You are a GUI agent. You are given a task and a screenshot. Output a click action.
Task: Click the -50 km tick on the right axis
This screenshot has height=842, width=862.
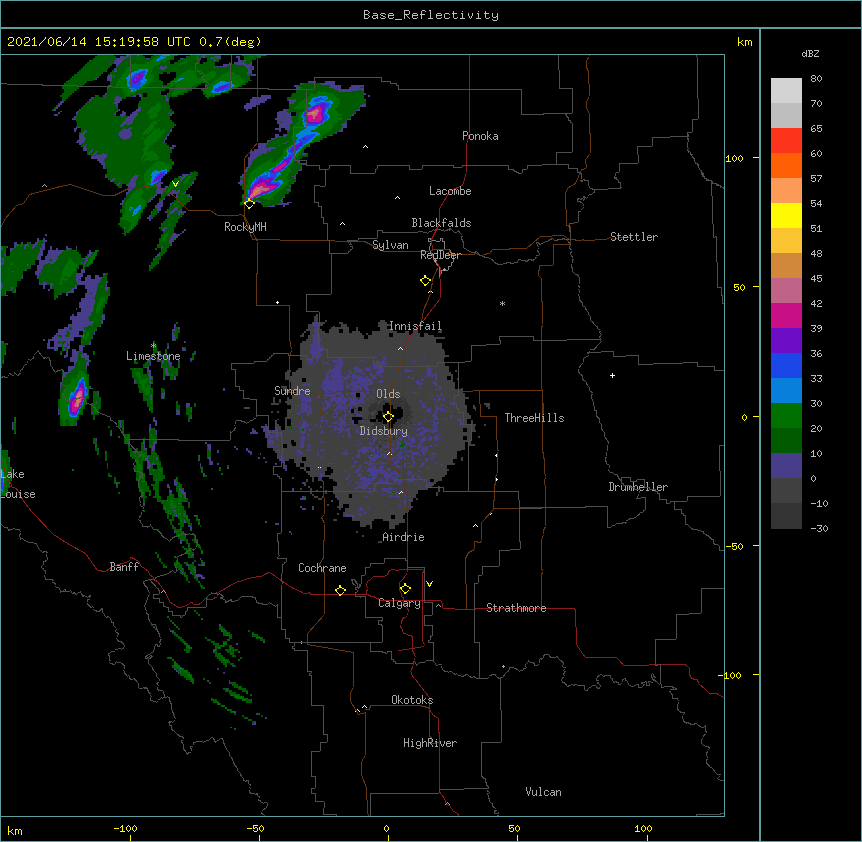pos(734,546)
